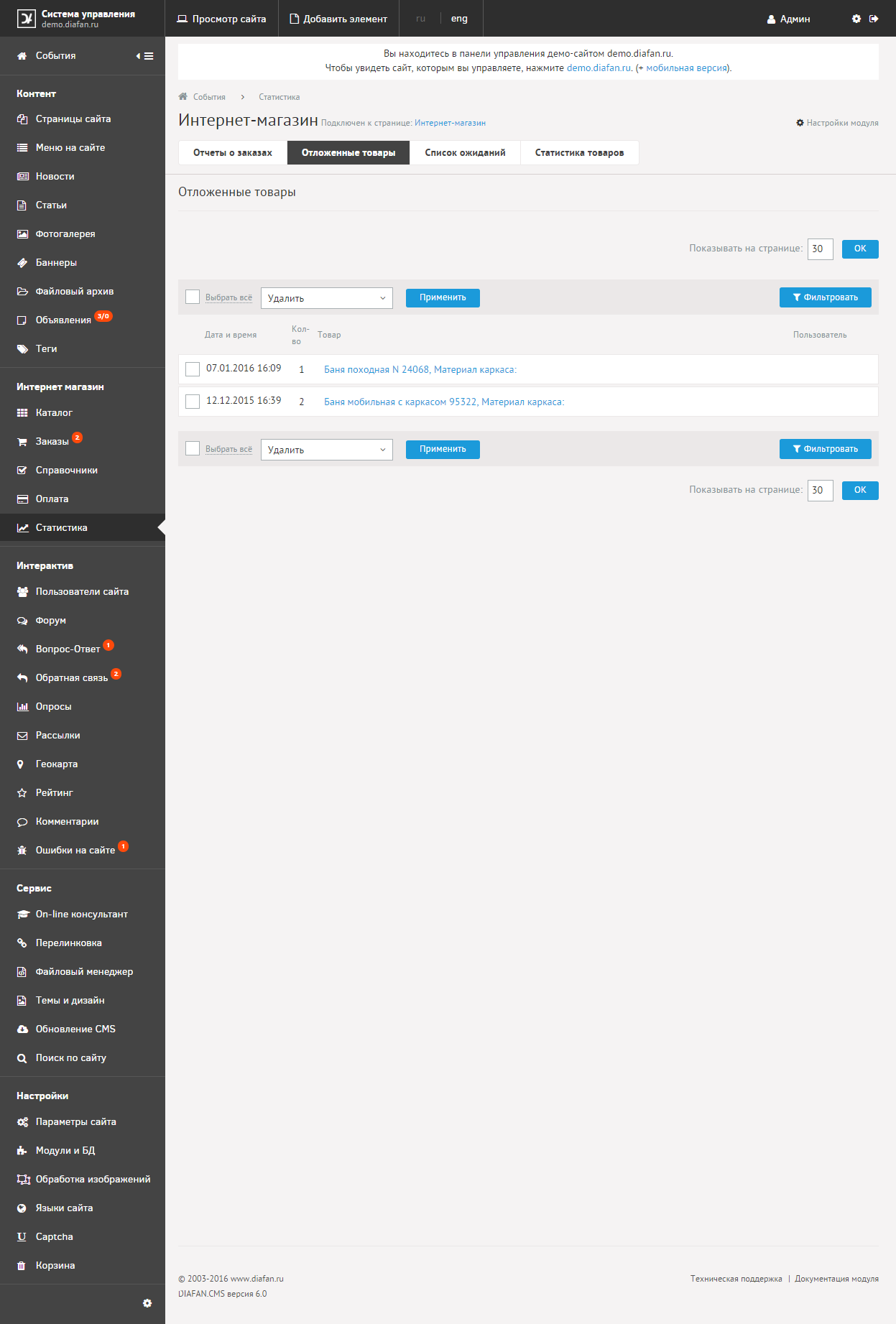The image size is (896, 1324).
Task: Click the Оплата credit card icon
Action: pyautogui.click(x=22, y=499)
